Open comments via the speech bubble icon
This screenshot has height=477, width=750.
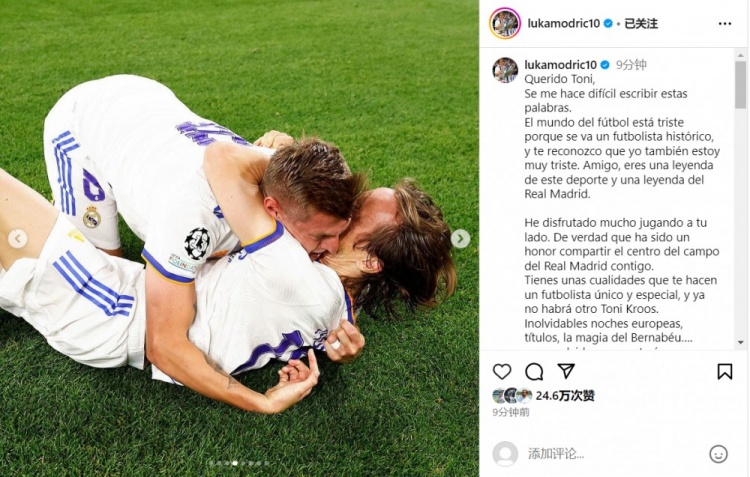pos(534,371)
